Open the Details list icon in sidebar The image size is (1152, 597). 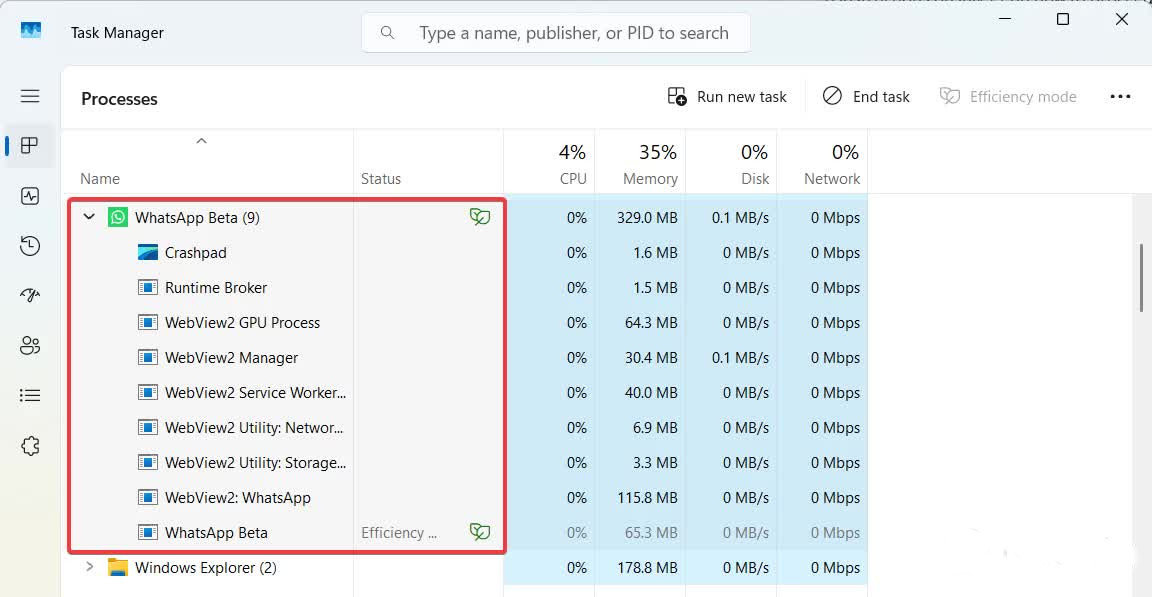pos(30,396)
